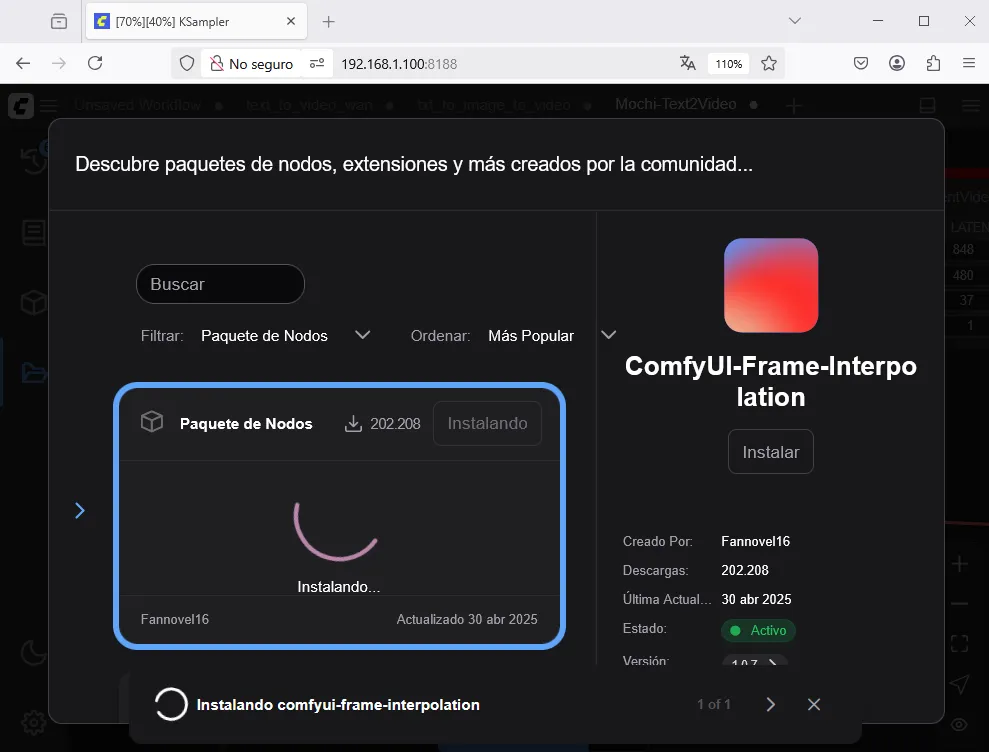The height and width of the screenshot is (752, 989).
Task: Bookmark this page with the star icon
Action: [x=768, y=63]
